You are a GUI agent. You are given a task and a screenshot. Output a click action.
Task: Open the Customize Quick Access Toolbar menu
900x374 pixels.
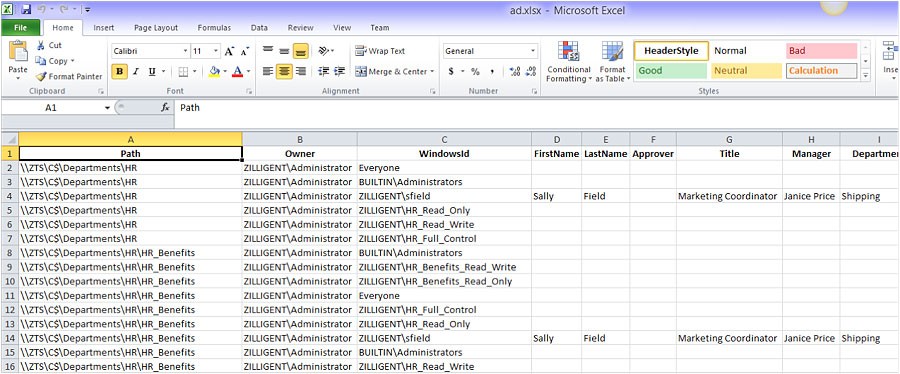[x=86, y=10]
